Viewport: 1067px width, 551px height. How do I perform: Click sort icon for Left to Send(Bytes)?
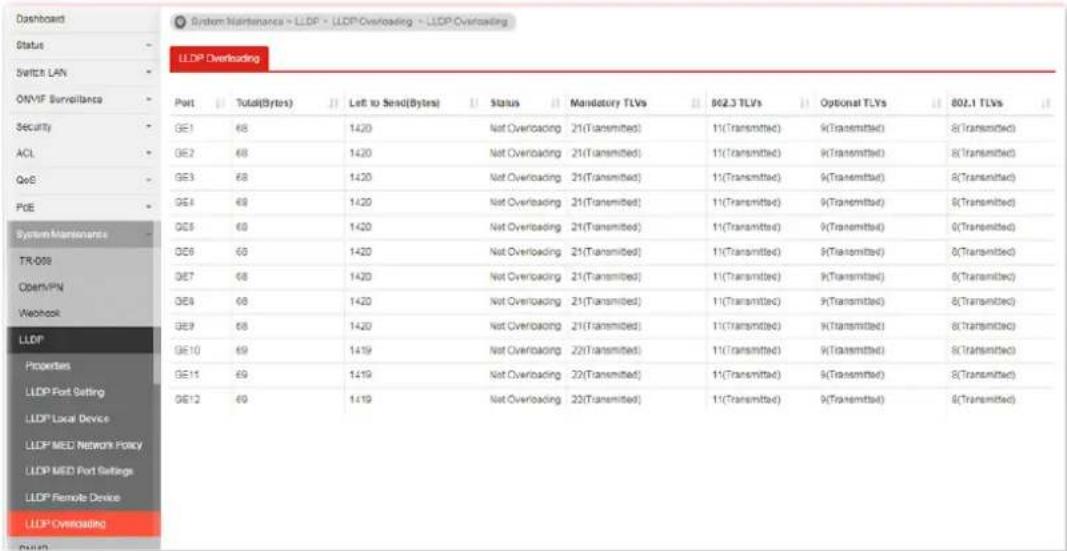click(474, 103)
